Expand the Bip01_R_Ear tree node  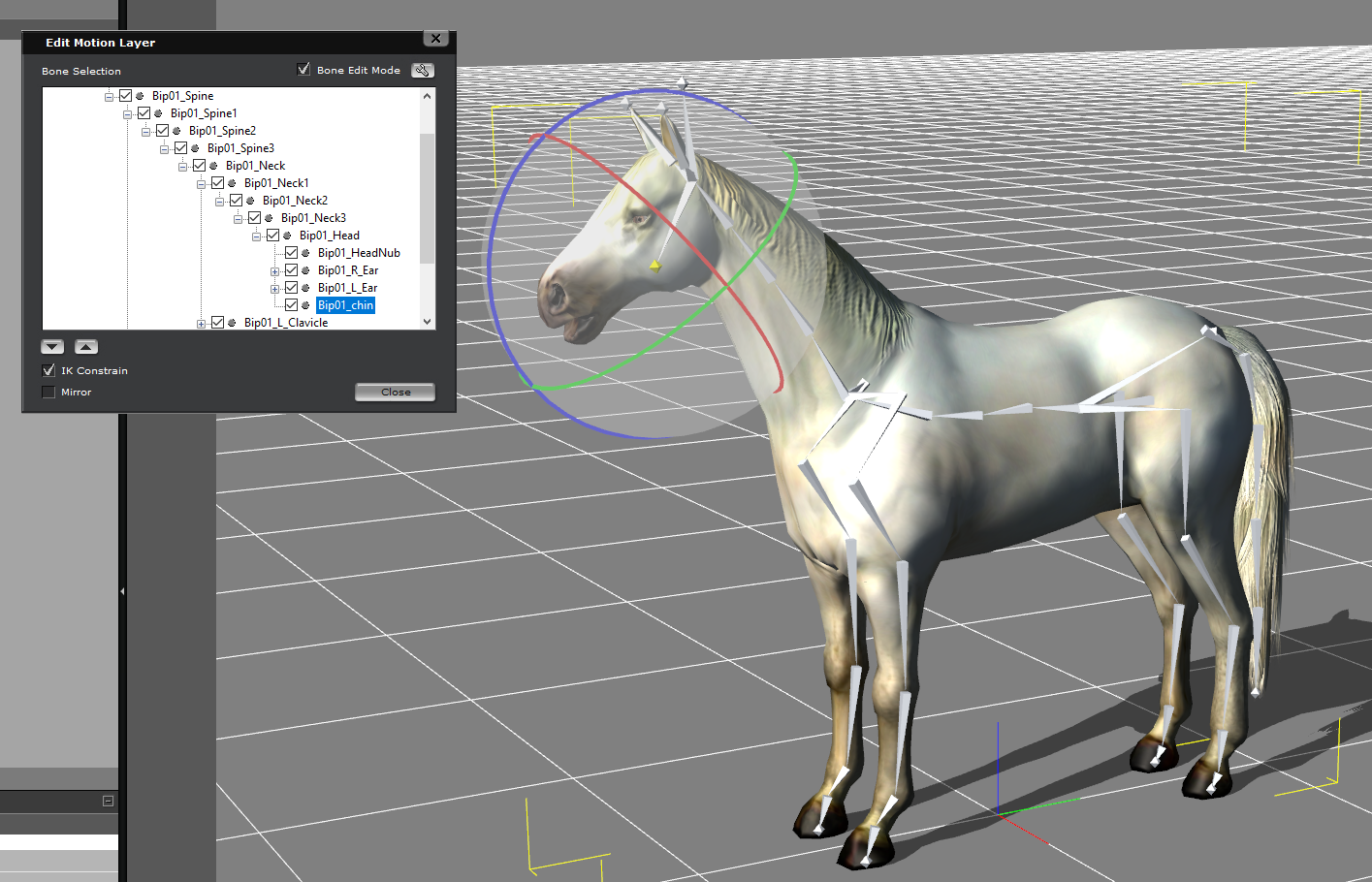(x=274, y=271)
